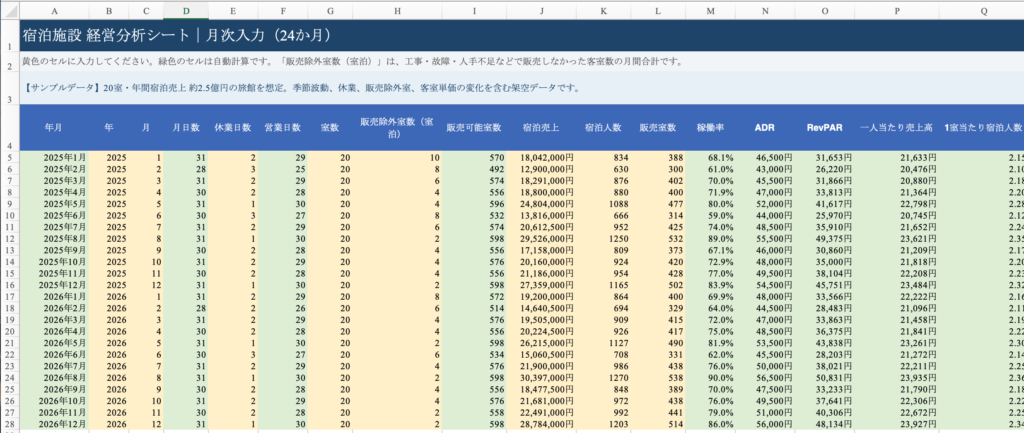Select column P header
This screenshot has height=433, width=1024.
pos(898,10)
